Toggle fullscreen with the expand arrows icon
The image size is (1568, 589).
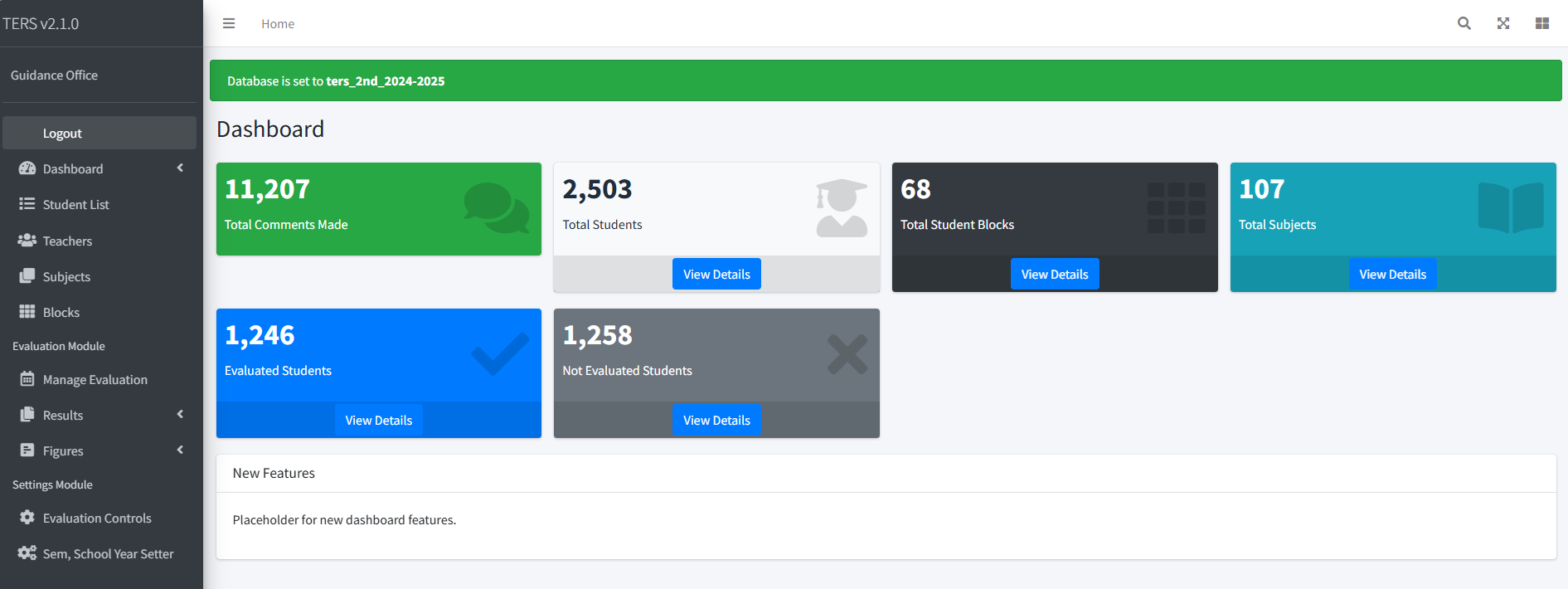pyautogui.click(x=1503, y=23)
